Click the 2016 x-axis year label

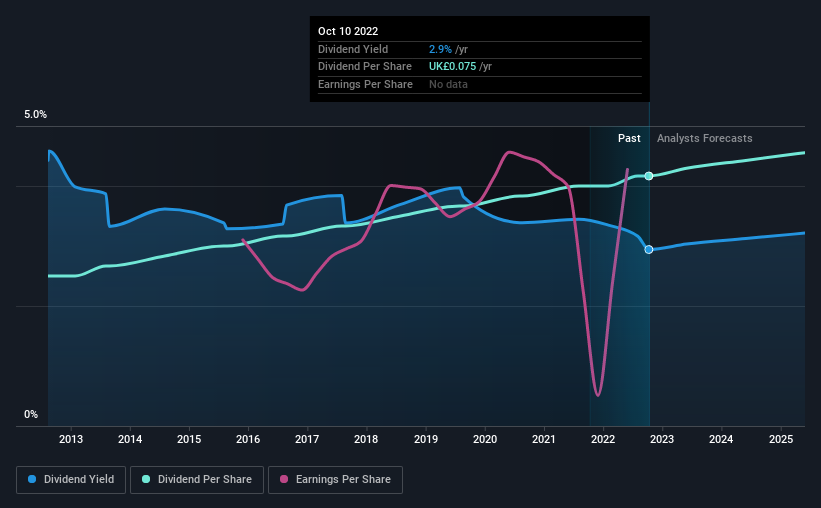point(248,439)
